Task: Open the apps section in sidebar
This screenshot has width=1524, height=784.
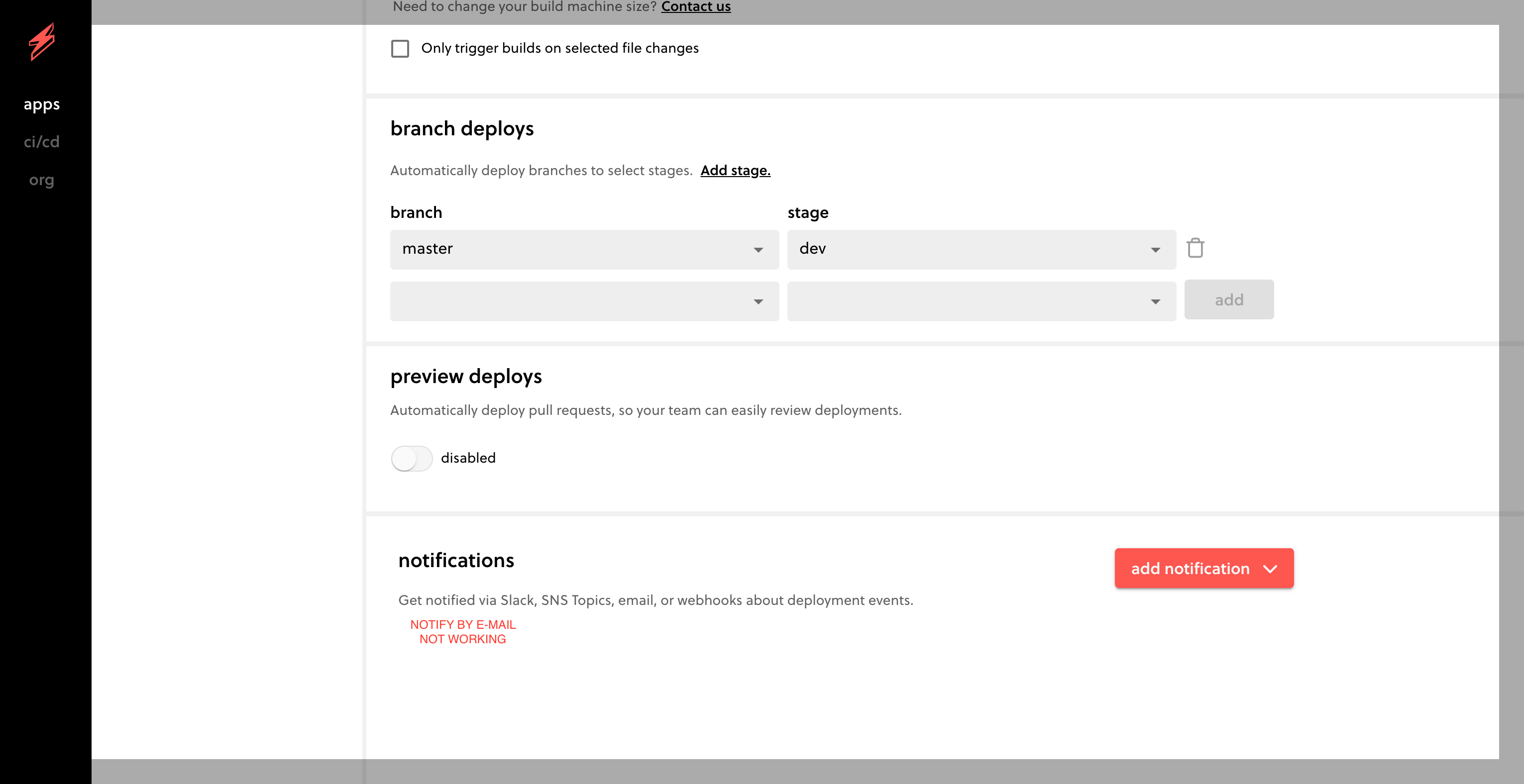Action: tap(41, 104)
